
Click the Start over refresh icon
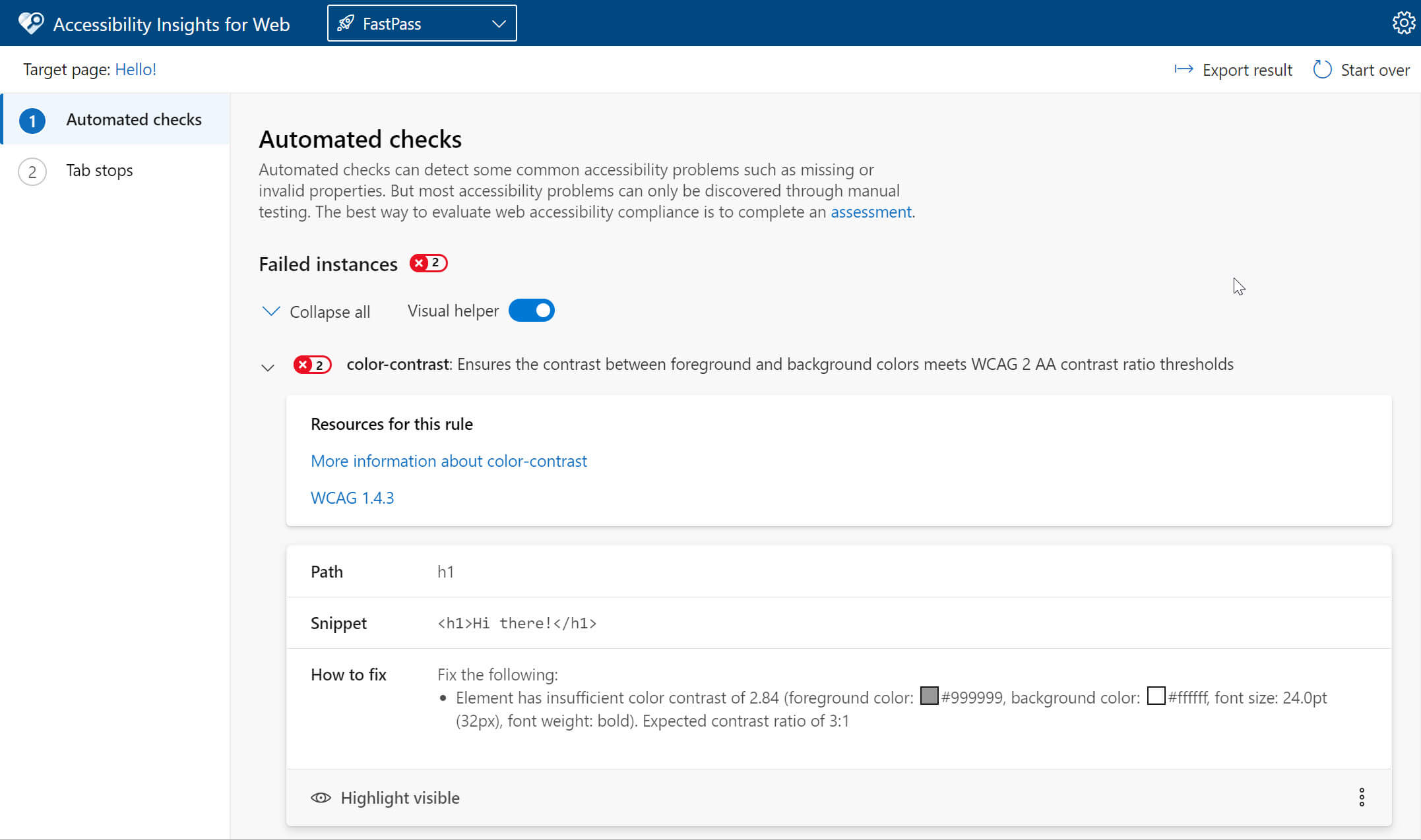[x=1321, y=69]
